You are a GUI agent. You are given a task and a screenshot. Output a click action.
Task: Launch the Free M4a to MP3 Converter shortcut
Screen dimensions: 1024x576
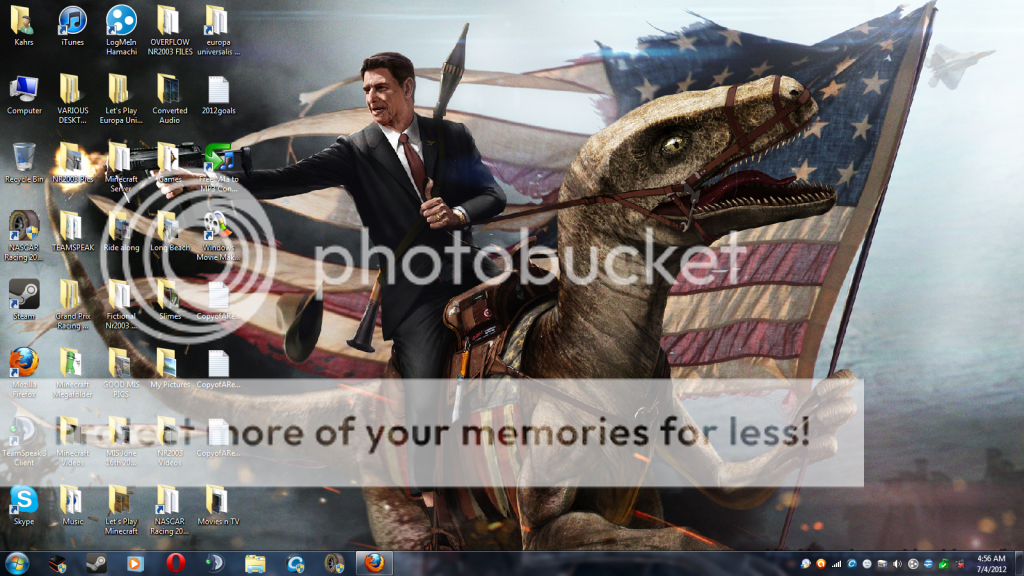point(218,168)
